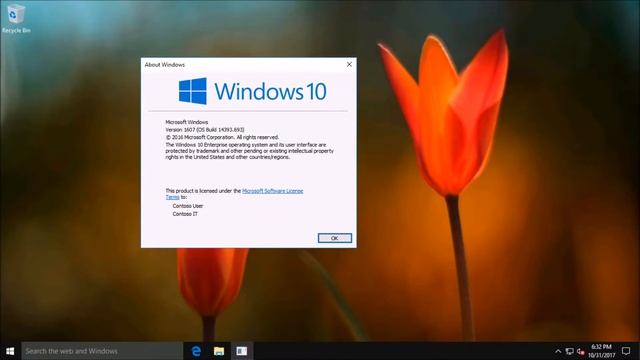640x360 pixels.
Task: Click the OK button in About Windows
Action: coord(334,238)
